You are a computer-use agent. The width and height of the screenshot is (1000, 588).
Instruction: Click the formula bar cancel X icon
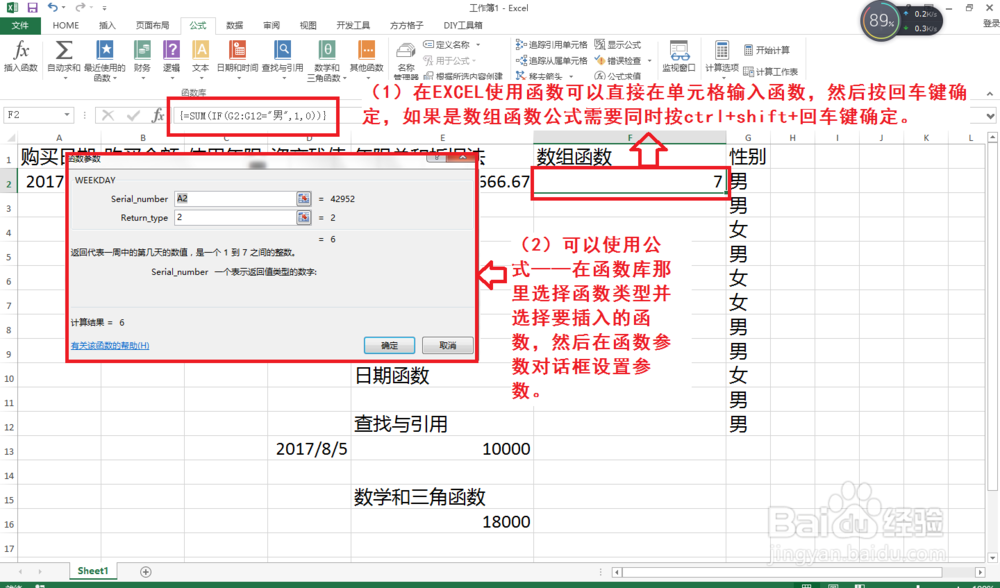click(108, 115)
